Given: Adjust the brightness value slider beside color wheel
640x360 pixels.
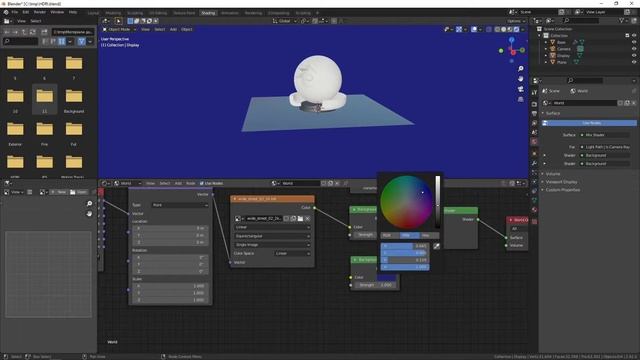Looking at the screenshot, I should click(438, 202).
